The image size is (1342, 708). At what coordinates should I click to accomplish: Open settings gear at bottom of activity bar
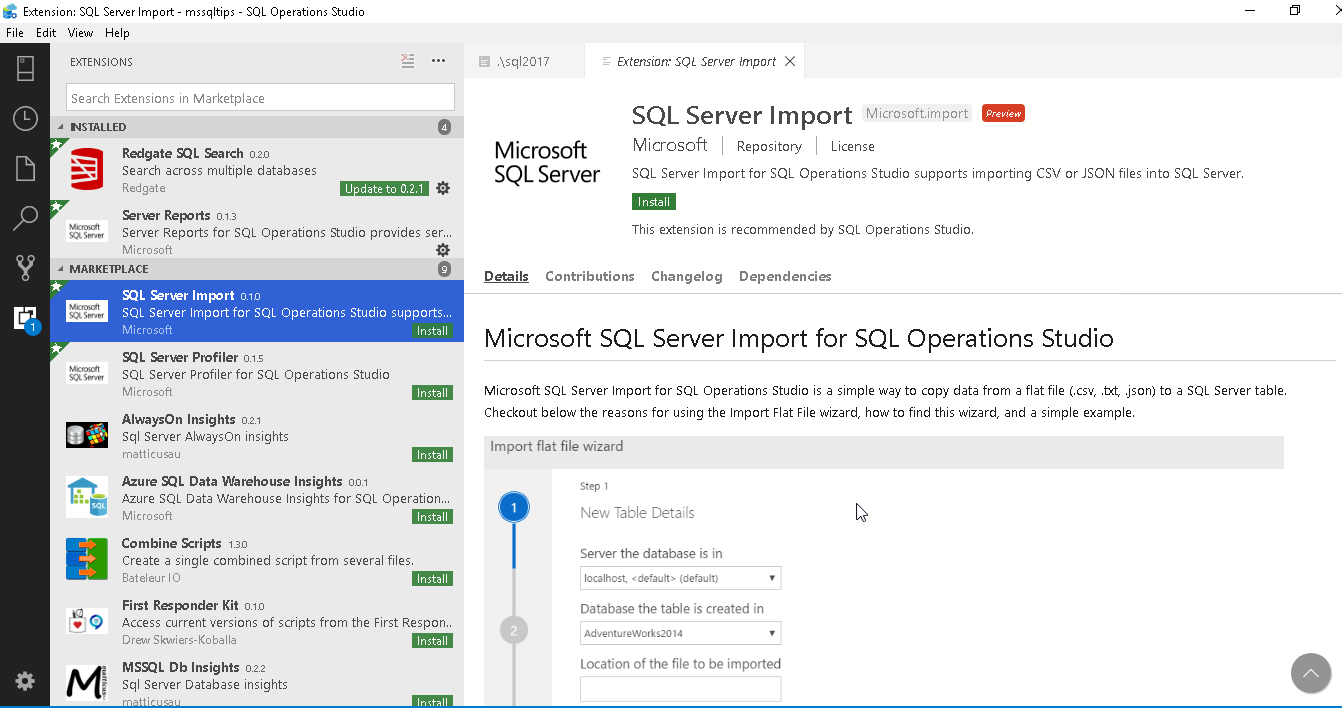pyautogui.click(x=25, y=681)
